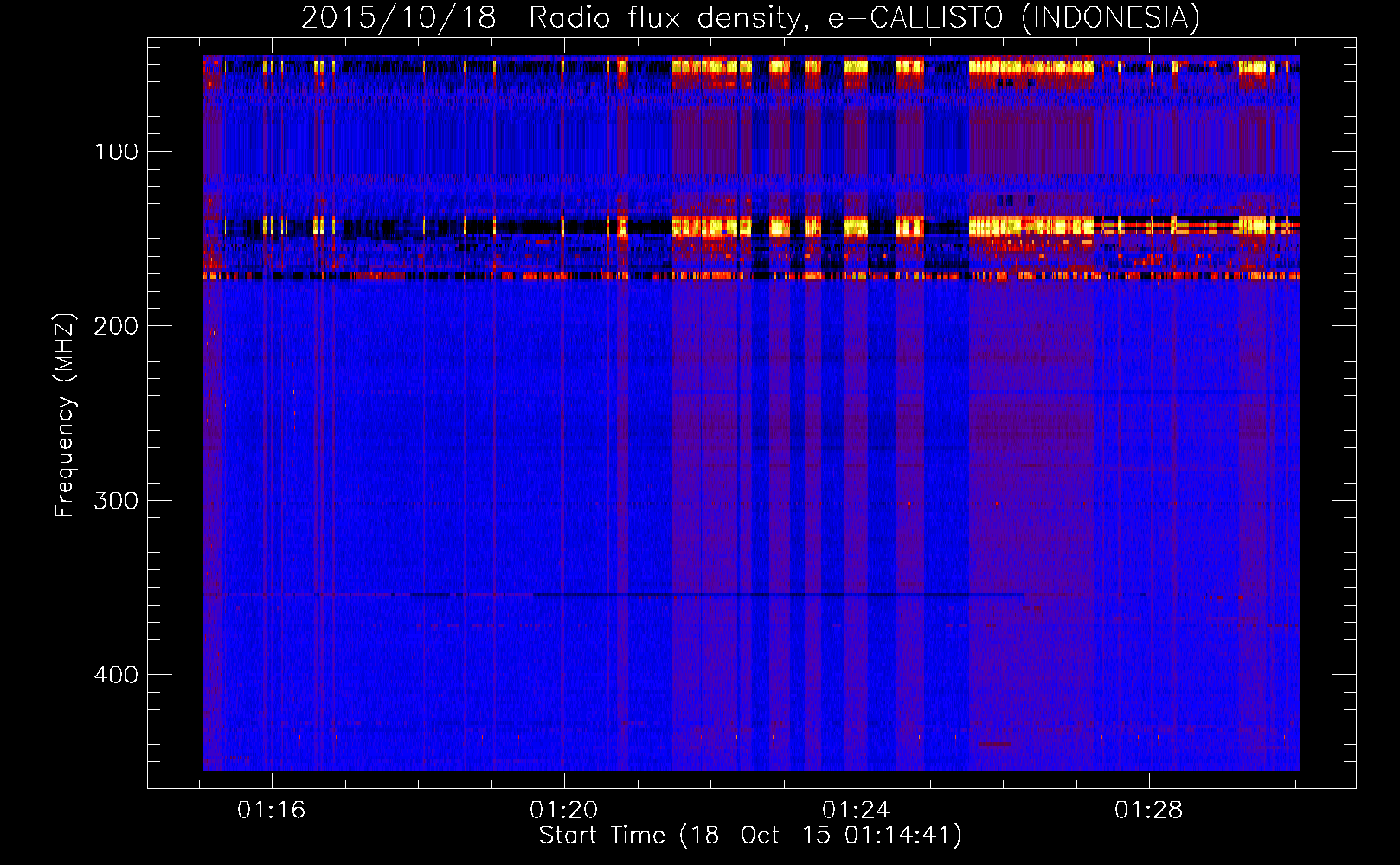Click the '300' frequency tick label
Image resolution: width=1400 pixels, height=865 pixels.
tap(116, 501)
